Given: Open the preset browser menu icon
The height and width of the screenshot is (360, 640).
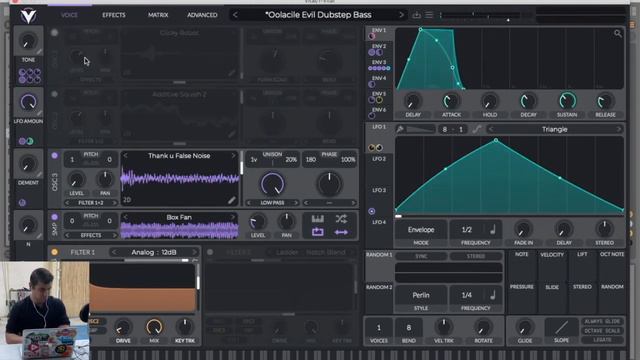Looking at the screenshot, I should pos(429,15).
